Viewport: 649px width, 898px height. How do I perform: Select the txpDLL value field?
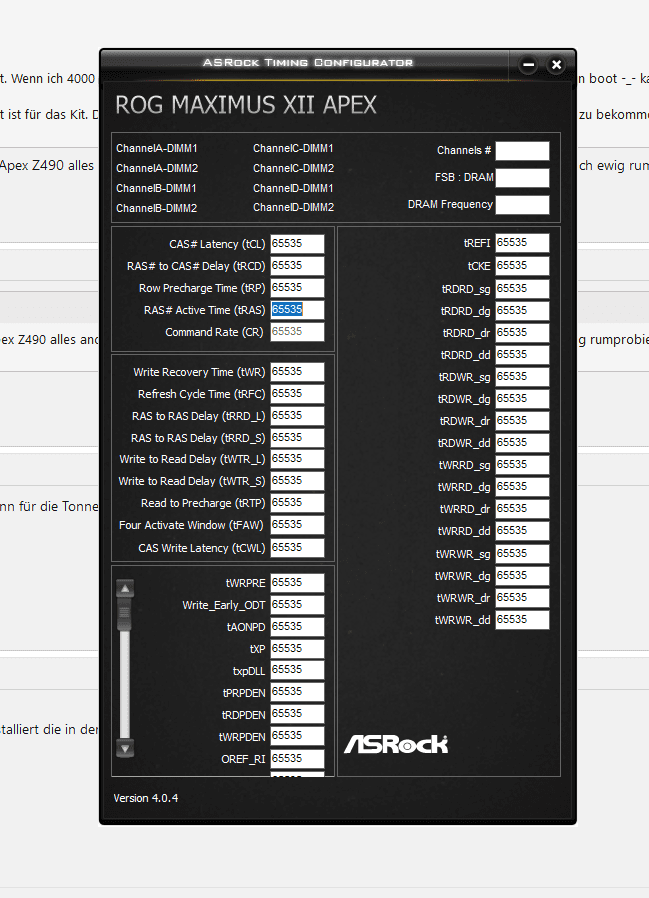tap(297, 670)
